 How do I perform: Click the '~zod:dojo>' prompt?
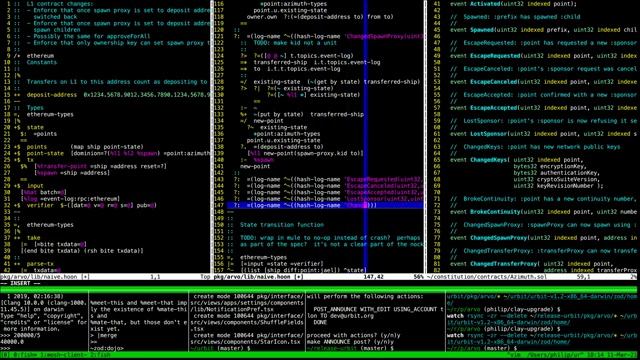(107, 349)
